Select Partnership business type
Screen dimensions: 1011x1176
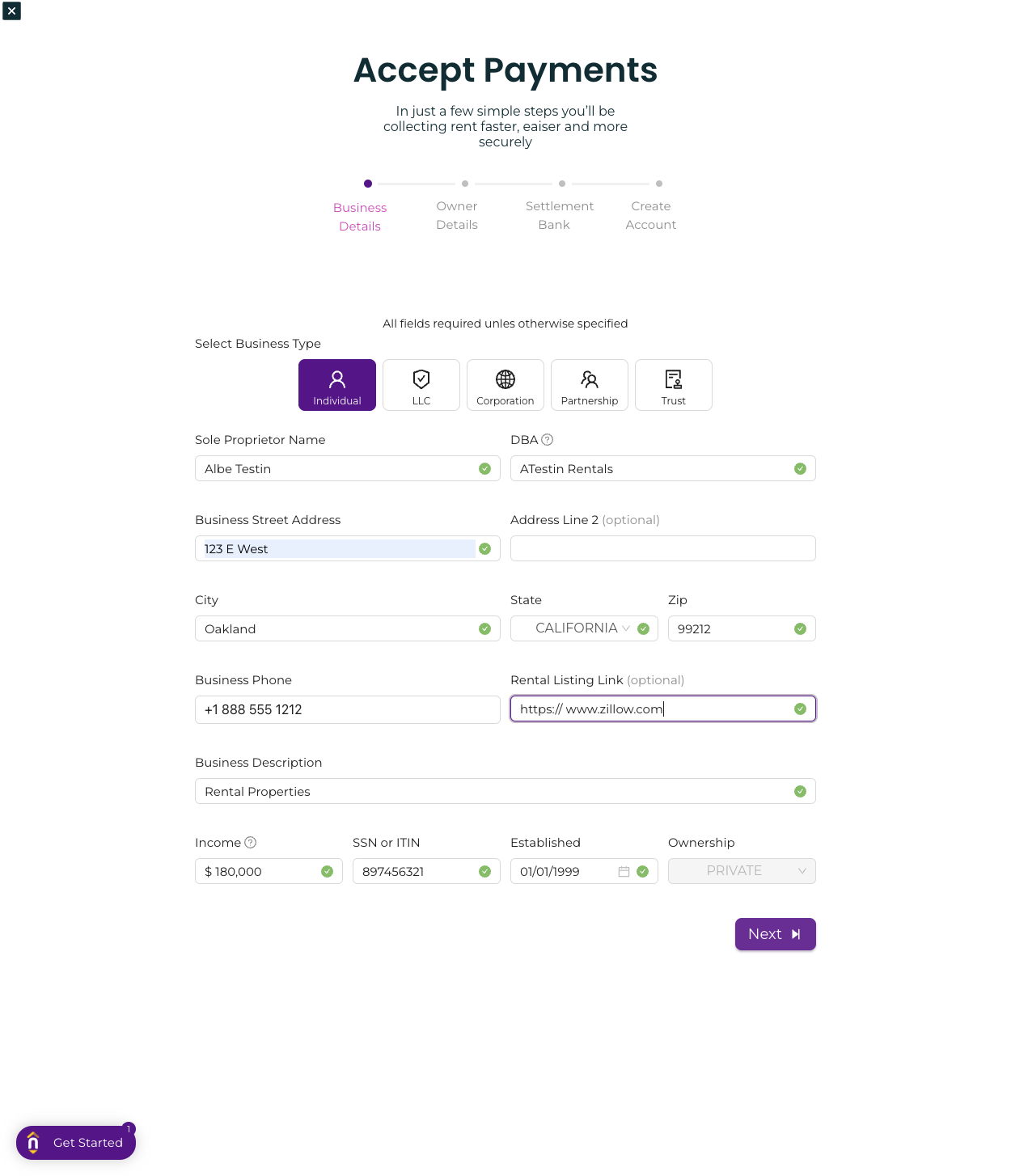coord(590,385)
